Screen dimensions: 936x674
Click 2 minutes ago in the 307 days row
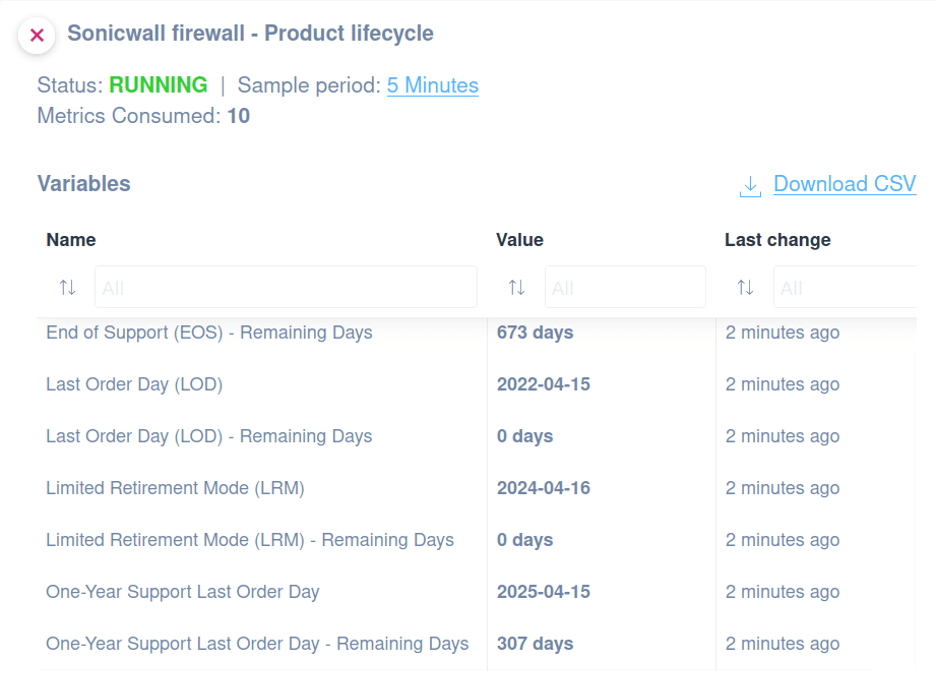783,644
